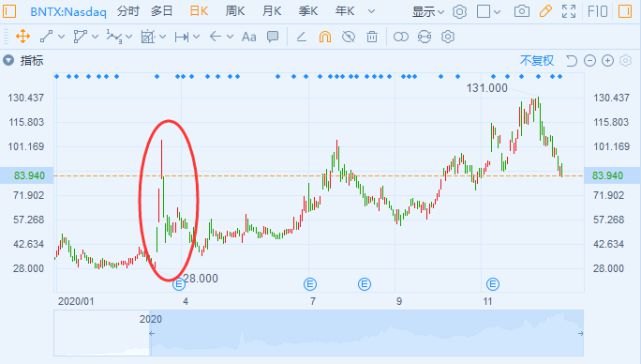Open drawing toolbar settings gear
Image resolution: width=641 pixels, height=364 pixels.
click(448, 37)
